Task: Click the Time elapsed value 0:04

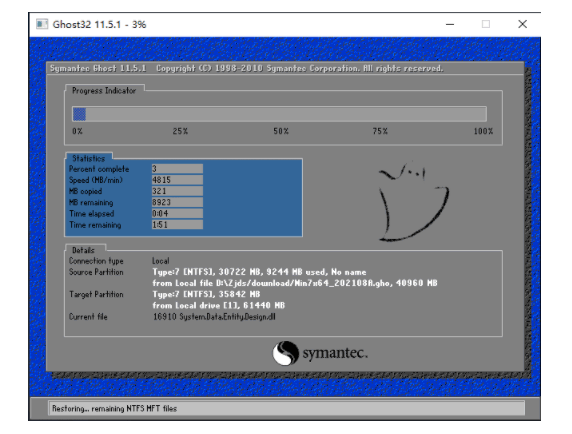Action: (x=177, y=214)
